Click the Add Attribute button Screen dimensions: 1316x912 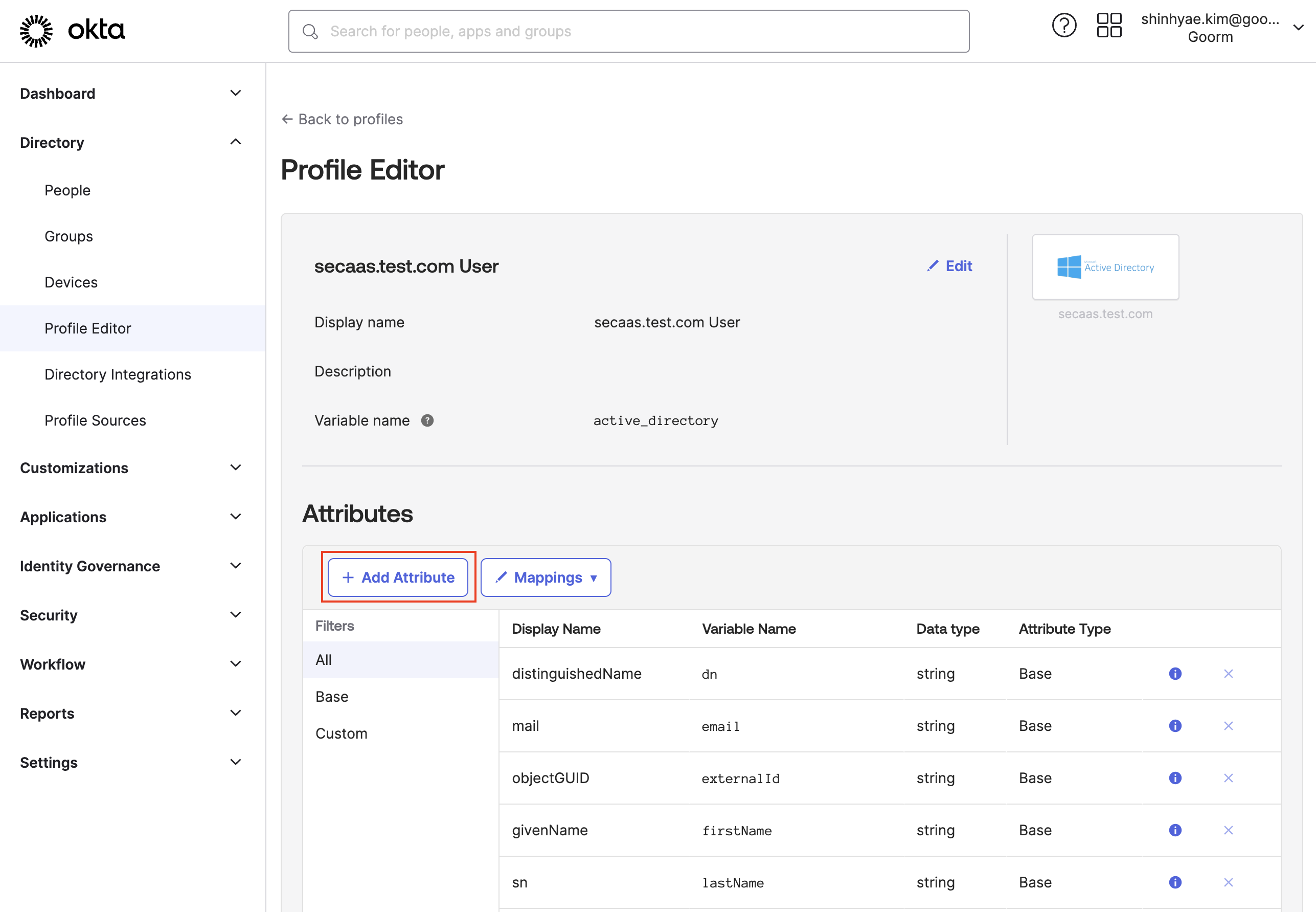tap(398, 577)
